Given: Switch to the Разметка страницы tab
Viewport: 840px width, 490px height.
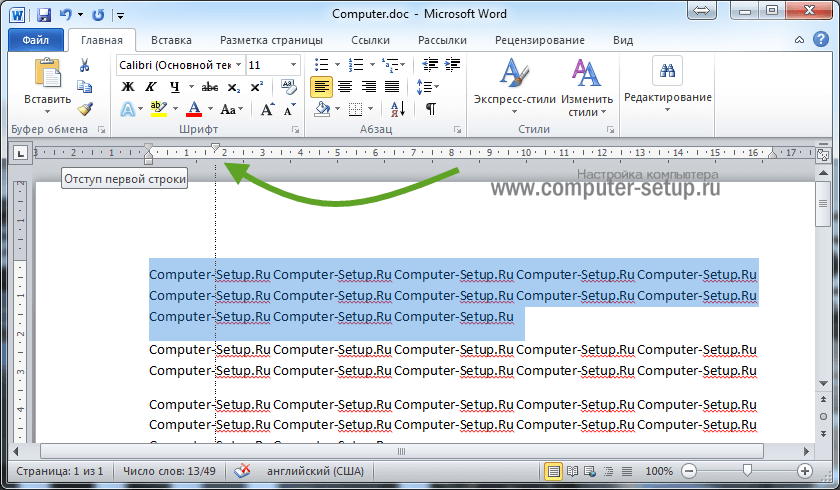Looking at the screenshot, I should point(271,41).
